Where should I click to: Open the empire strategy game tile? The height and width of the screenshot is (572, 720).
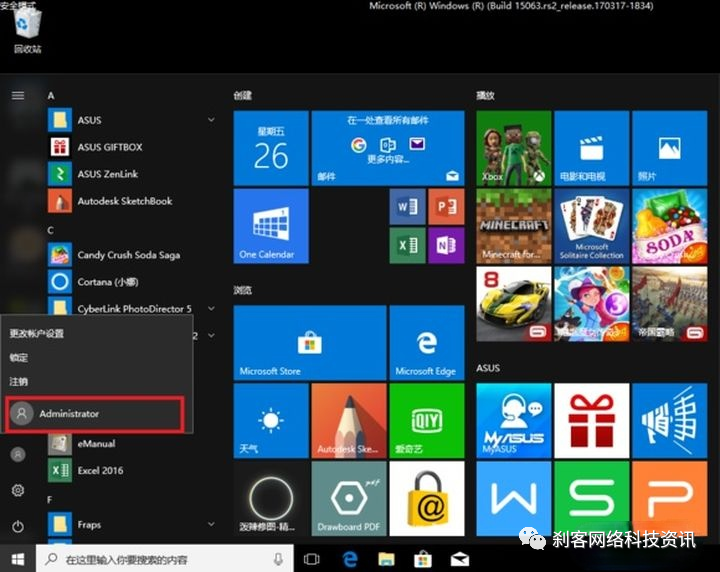pos(669,304)
